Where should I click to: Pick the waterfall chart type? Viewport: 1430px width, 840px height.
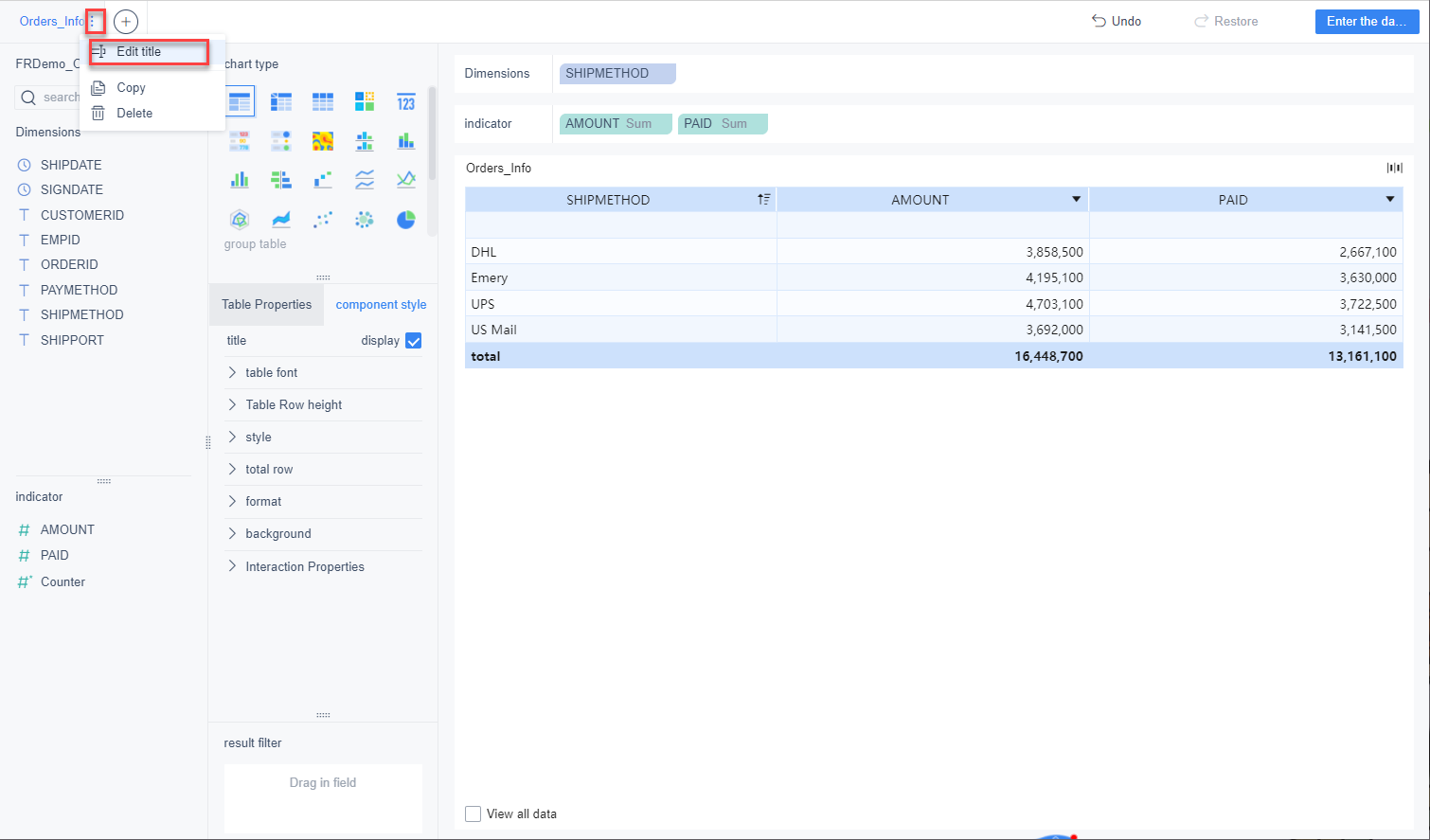pyautogui.click(x=323, y=180)
